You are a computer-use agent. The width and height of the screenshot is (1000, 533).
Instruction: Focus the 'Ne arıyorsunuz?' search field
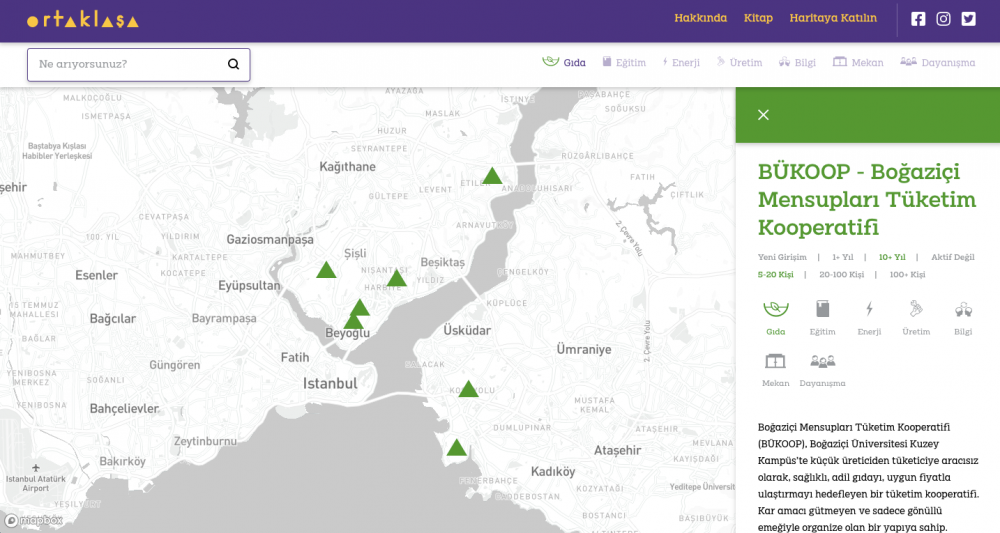[138, 64]
